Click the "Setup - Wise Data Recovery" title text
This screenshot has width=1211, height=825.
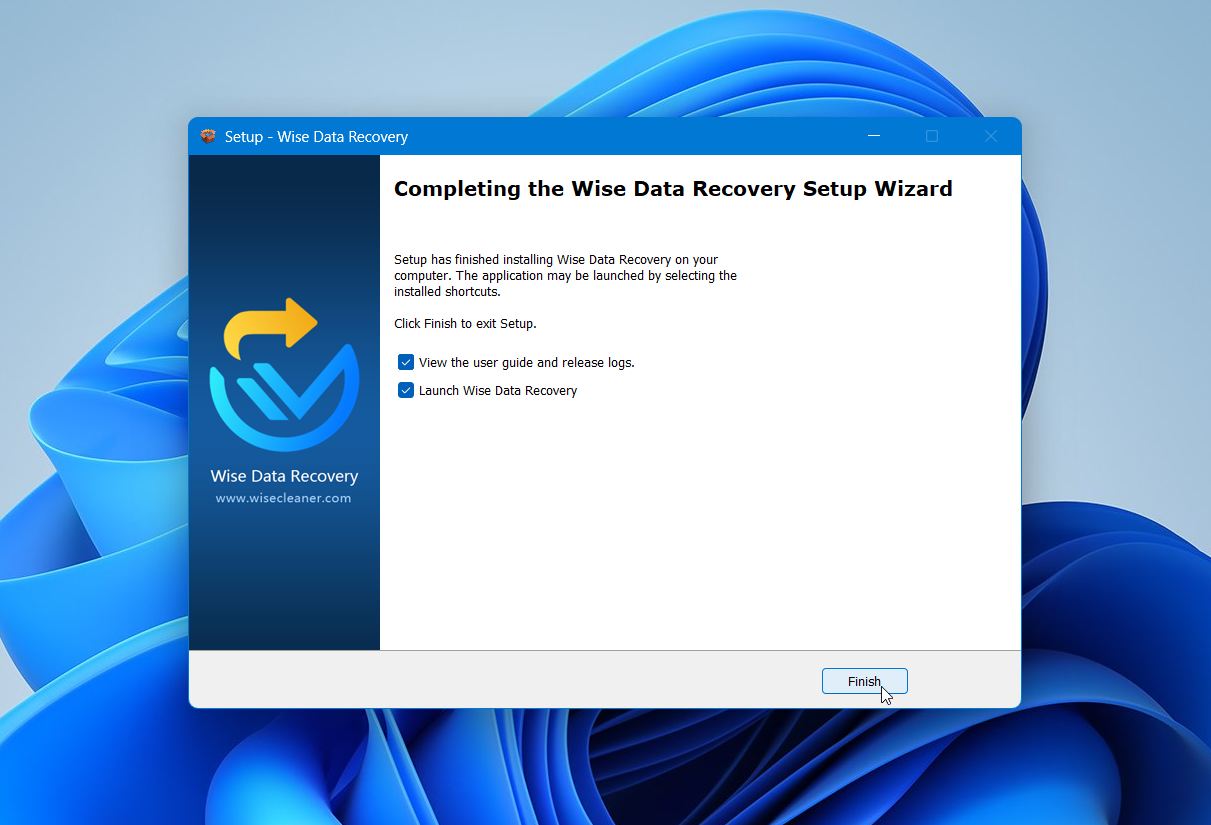[x=317, y=136]
